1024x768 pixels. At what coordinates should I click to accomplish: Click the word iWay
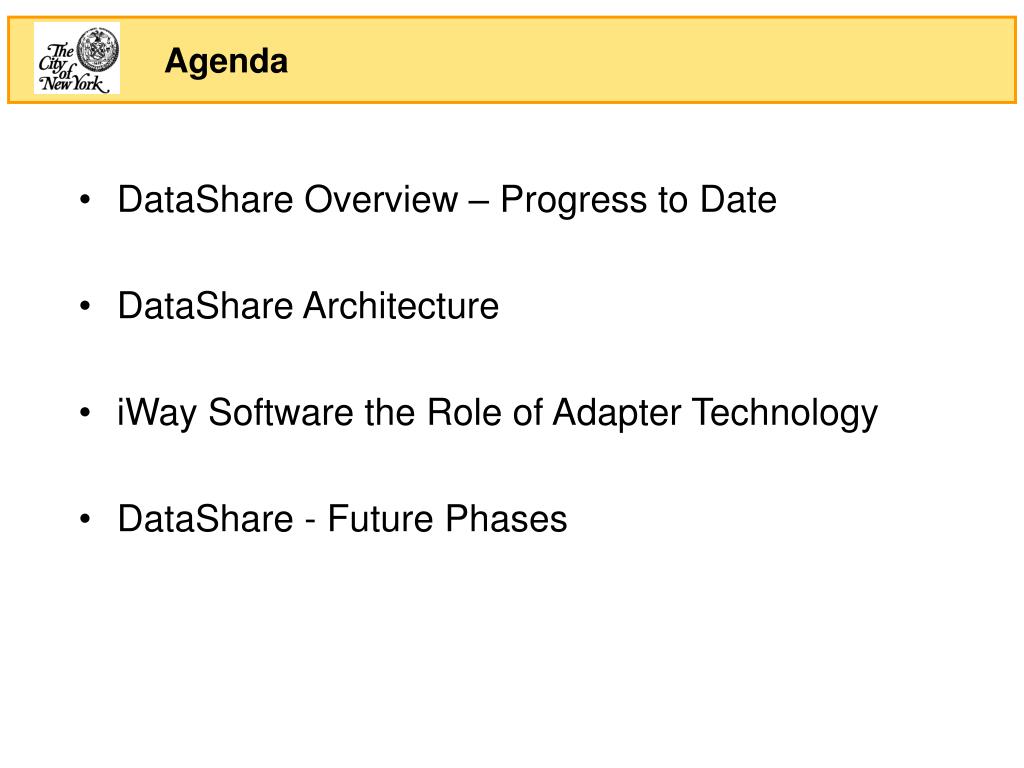[x=157, y=414]
